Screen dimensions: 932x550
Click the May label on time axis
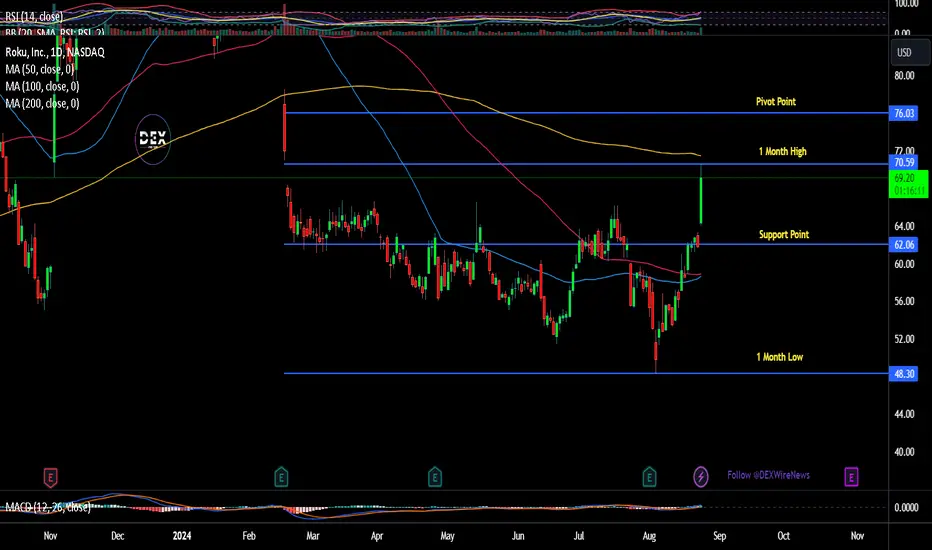pyautogui.click(x=448, y=536)
